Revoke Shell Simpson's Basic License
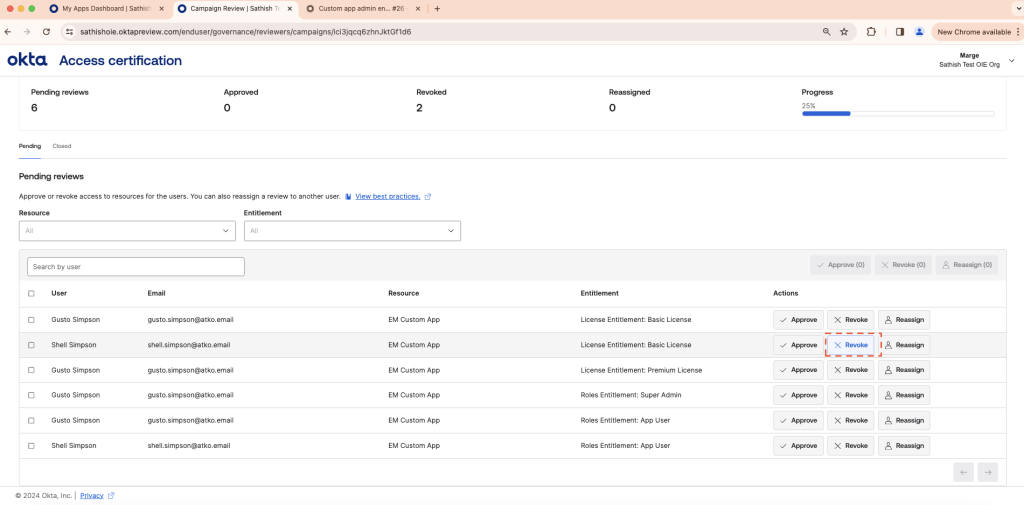The height and width of the screenshot is (505, 1024). pyautogui.click(x=851, y=345)
